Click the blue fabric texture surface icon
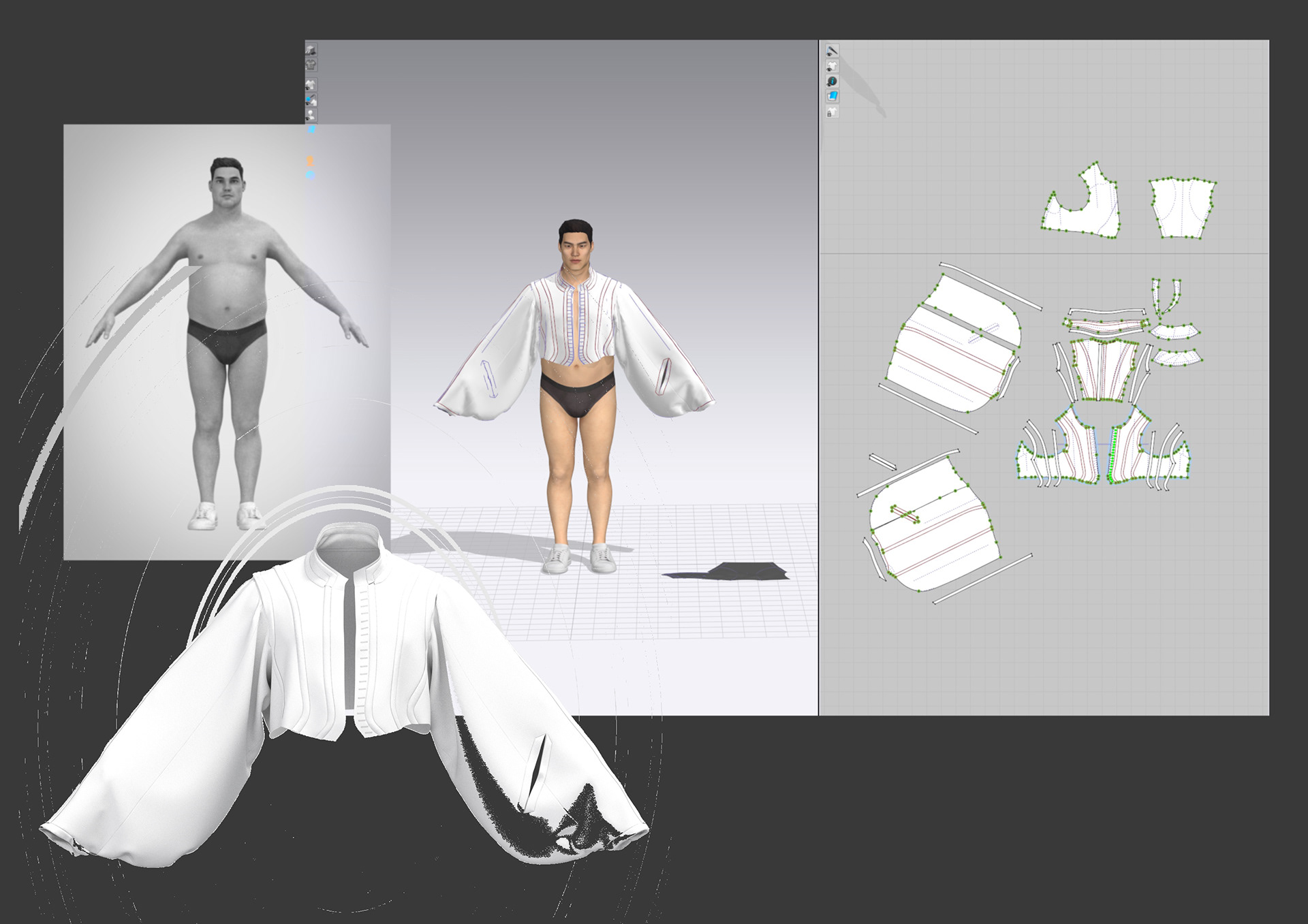Image resolution: width=1308 pixels, height=924 pixels. (832, 96)
